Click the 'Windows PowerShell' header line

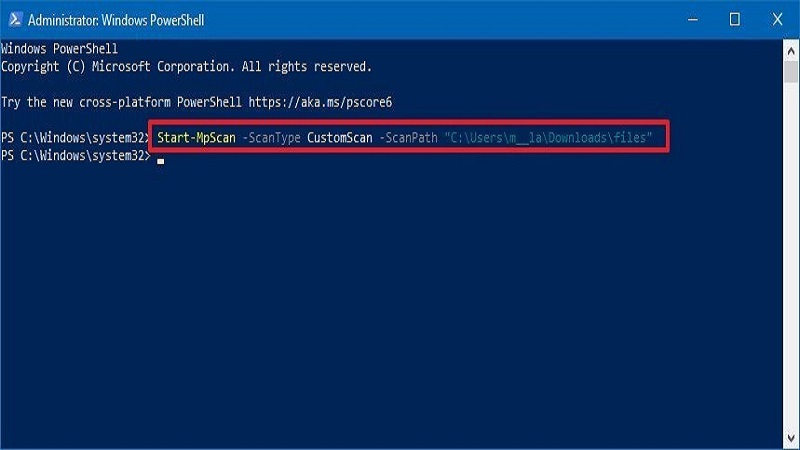[x=60, y=48]
